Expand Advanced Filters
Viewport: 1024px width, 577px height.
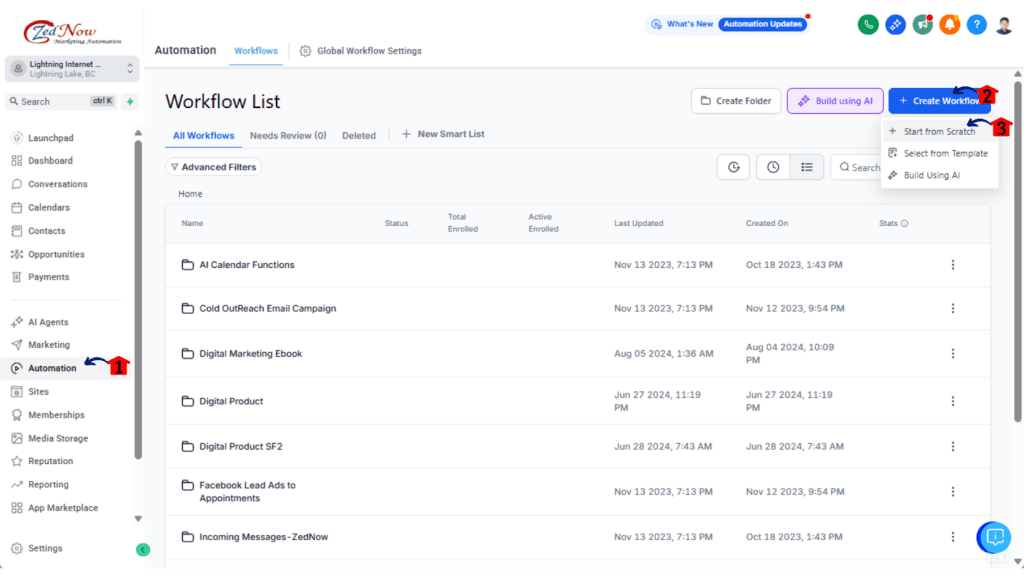point(213,166)
